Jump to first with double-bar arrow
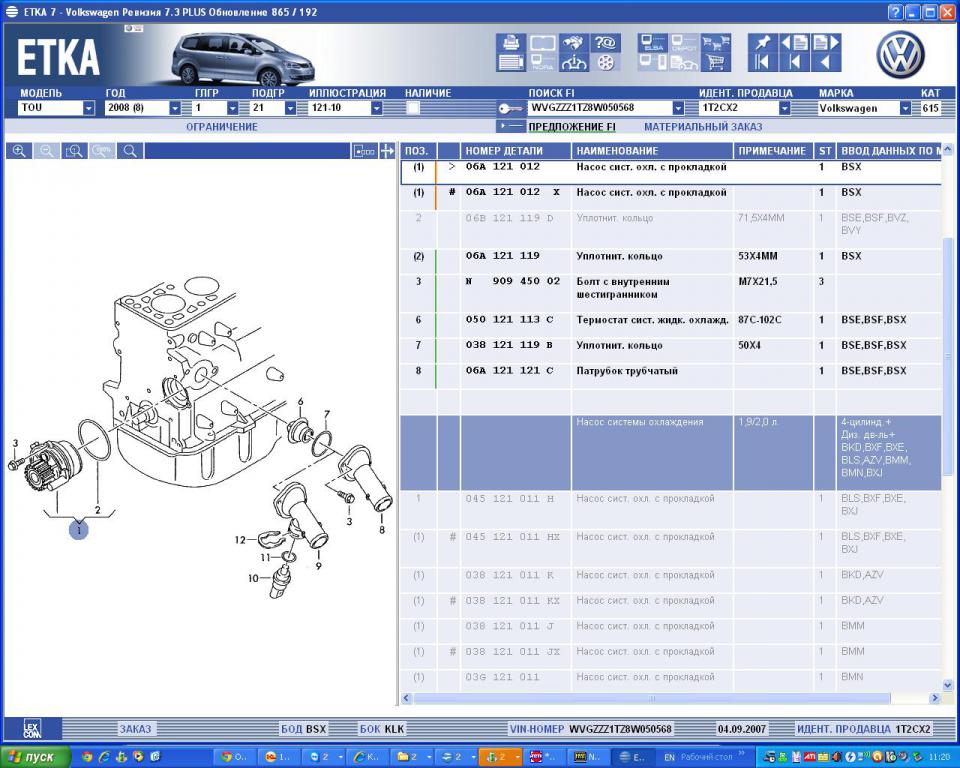The height and width of the screenshot is (768, 960). [x=762, y=62]
